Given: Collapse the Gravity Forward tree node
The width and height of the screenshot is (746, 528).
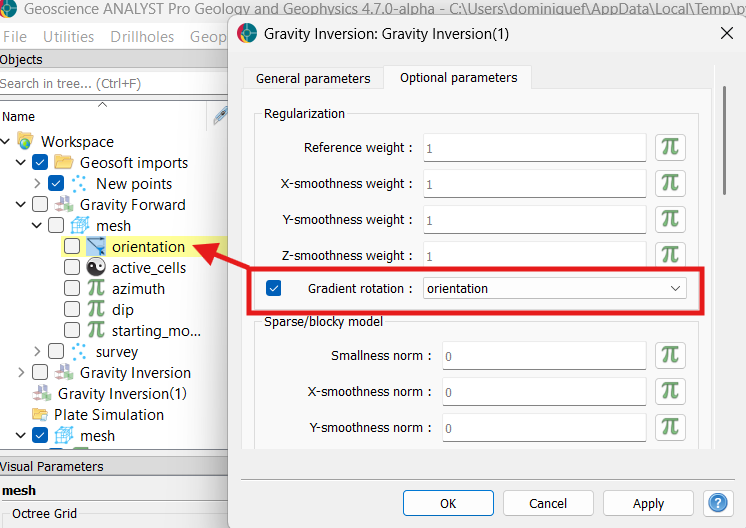Looking at the screenshot, I should point(21,205).
